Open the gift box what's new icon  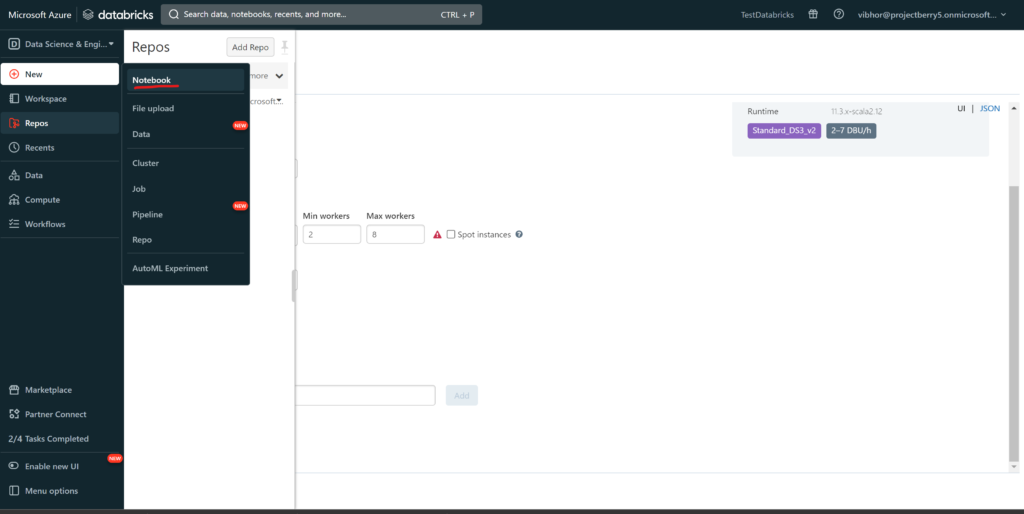click(x=813, y=14)
